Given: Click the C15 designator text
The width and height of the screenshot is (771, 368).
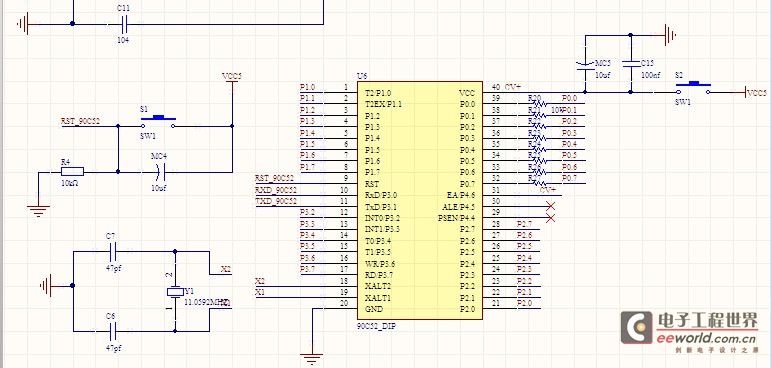Looking at the screenshot, I should click(648, 63).
